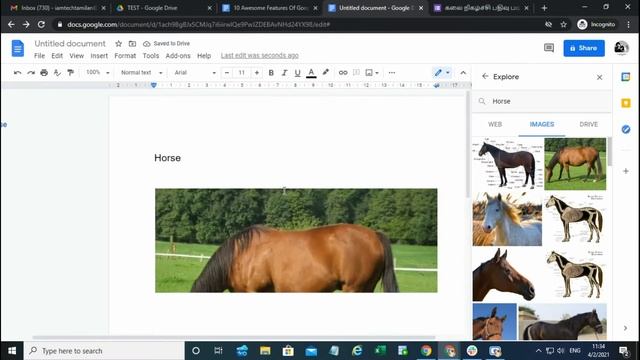Open the View menu
This screenshot has width=640, height=360.
point(76,56)
